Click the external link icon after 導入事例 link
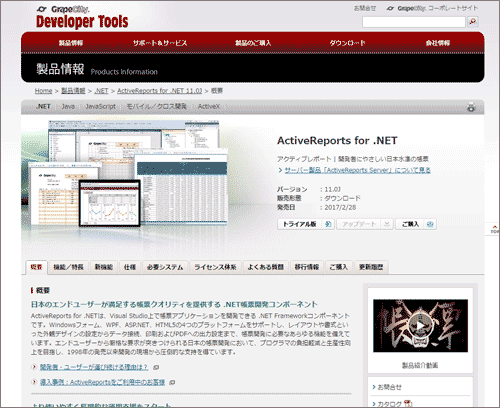500x408 pixels. coord(172,382)
